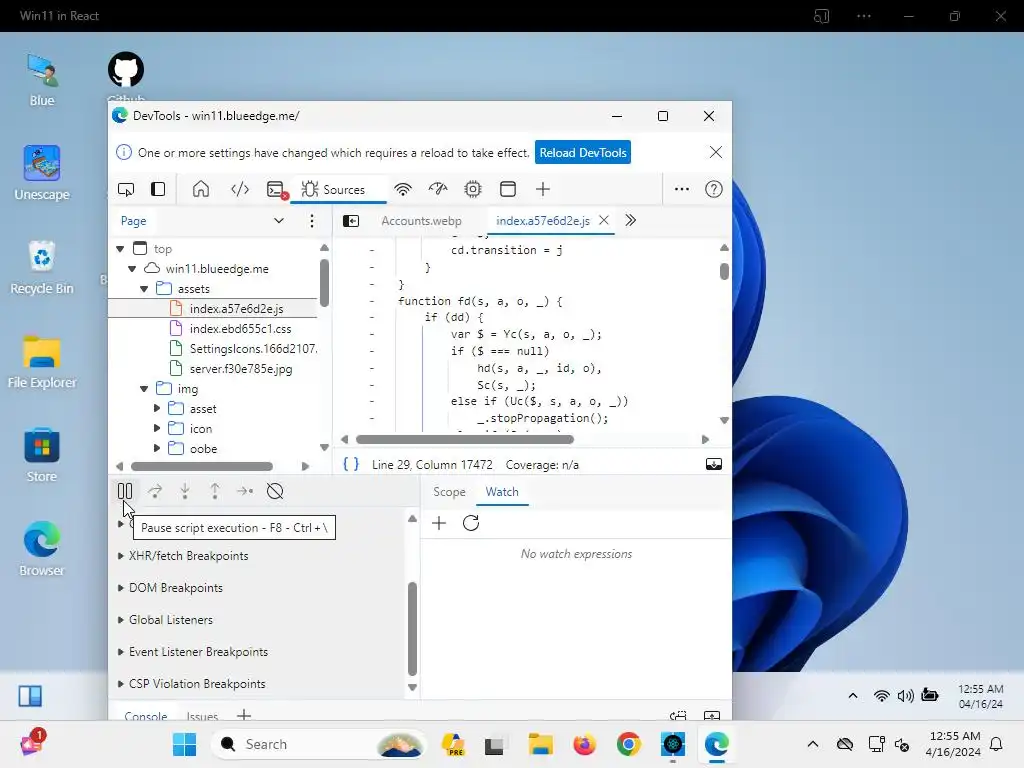The width and height of the screenshot is (1024, 768).
Task: Switch to Accounts.webp editor tab
Action: pyautogui.click(x=421, y=221)
